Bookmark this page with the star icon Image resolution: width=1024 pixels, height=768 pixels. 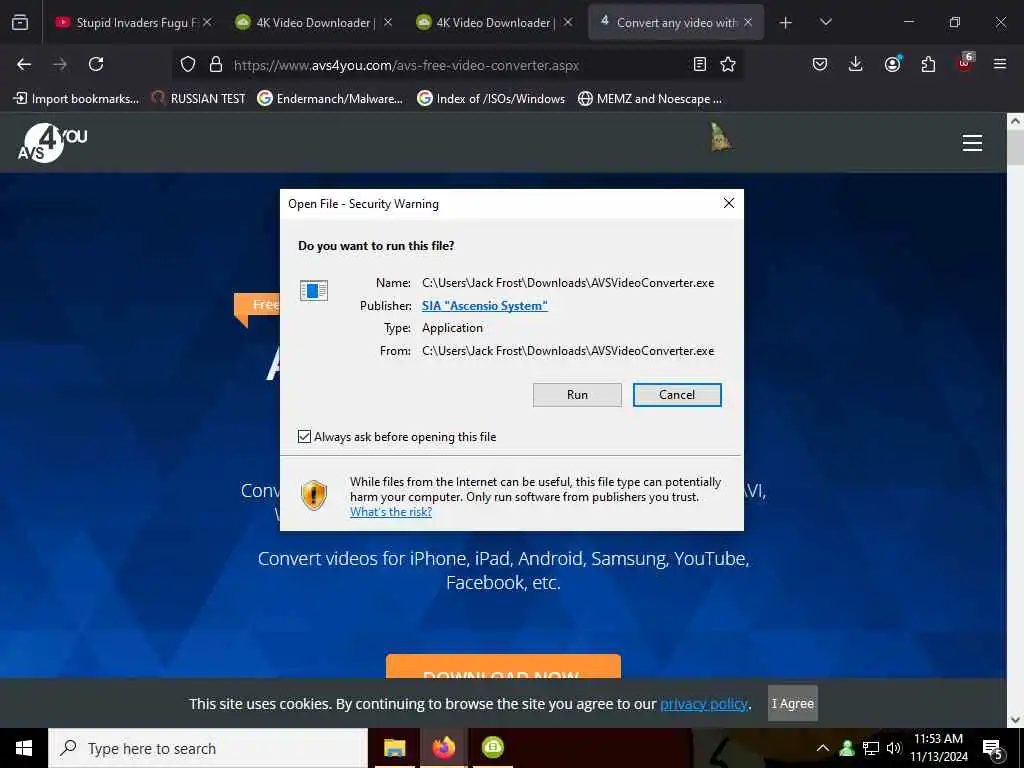point(728,64)
